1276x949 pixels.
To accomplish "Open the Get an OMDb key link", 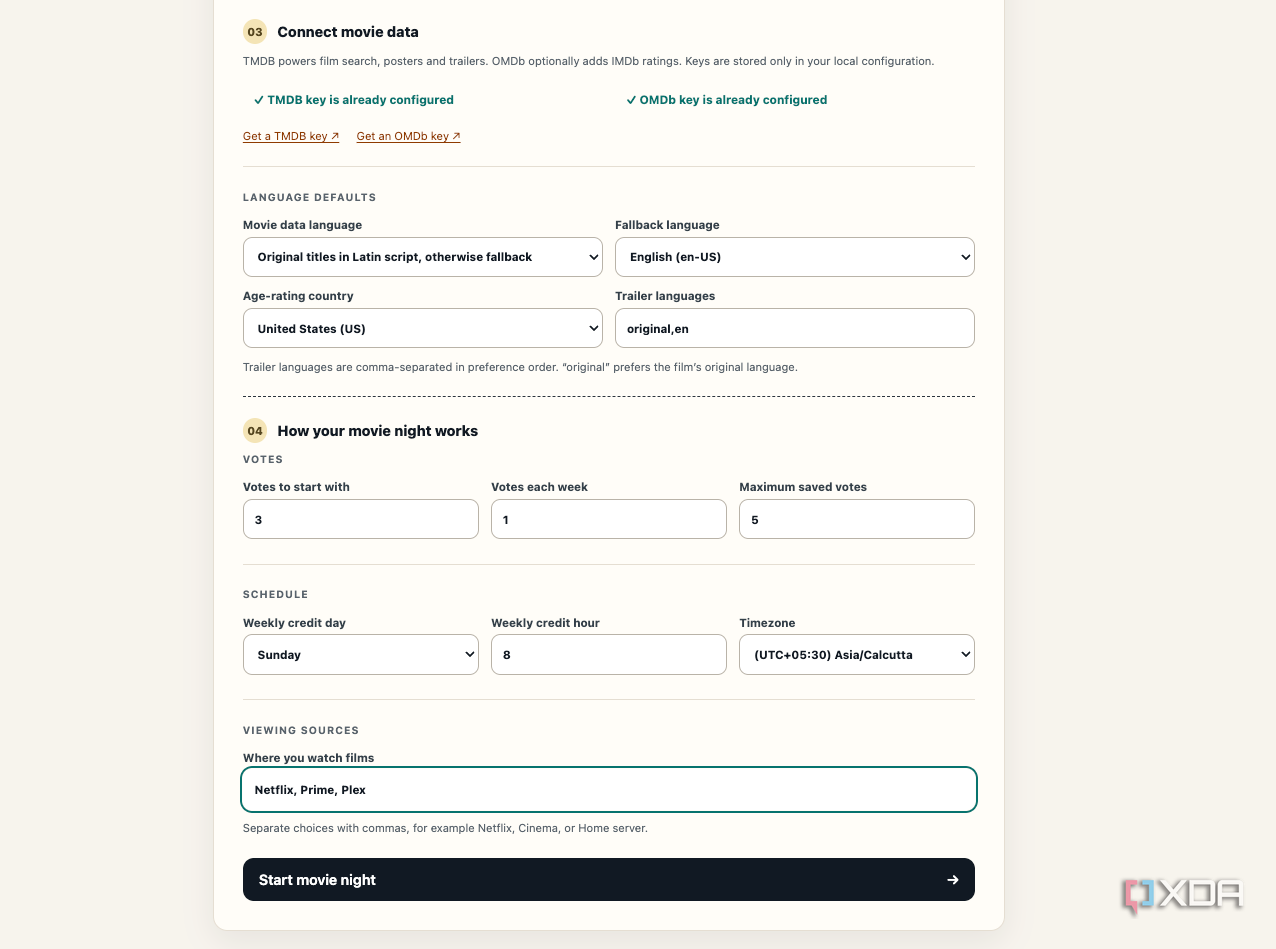I will pyautogui.click(x=408, y=136).
